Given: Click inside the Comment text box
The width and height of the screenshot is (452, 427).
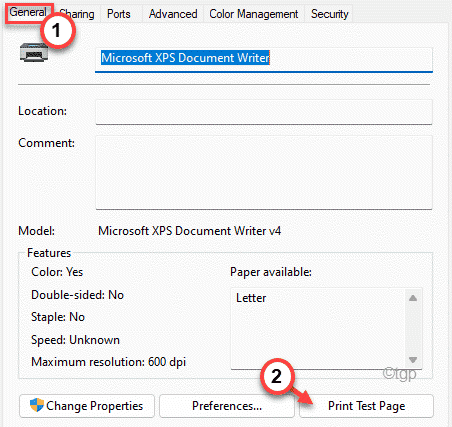Looking at the screenshot, I should 264,172.
